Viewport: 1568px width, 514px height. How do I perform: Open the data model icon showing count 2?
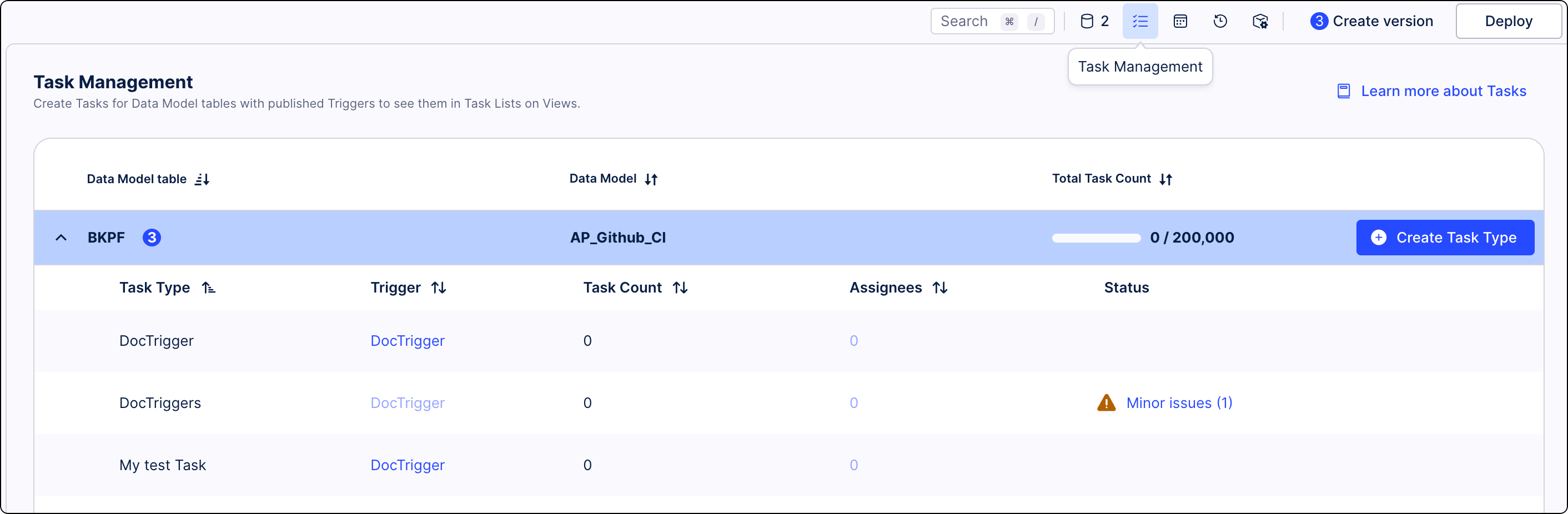click(x=1094, y=21)
